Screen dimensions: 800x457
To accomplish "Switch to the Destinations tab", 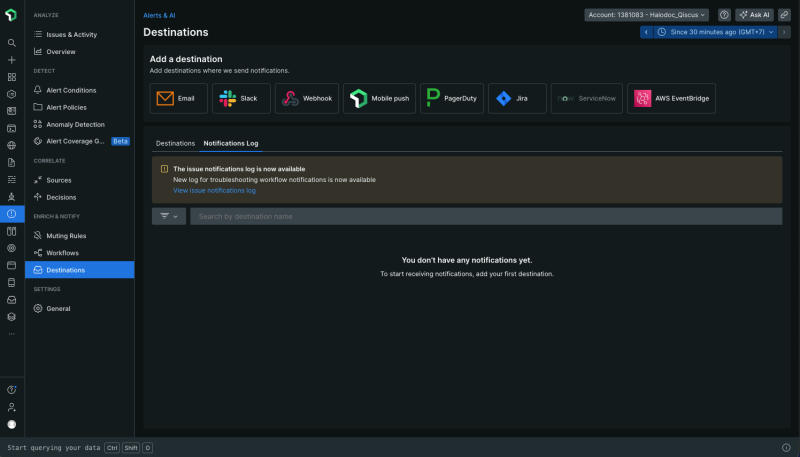I will [x=176, y=143].
